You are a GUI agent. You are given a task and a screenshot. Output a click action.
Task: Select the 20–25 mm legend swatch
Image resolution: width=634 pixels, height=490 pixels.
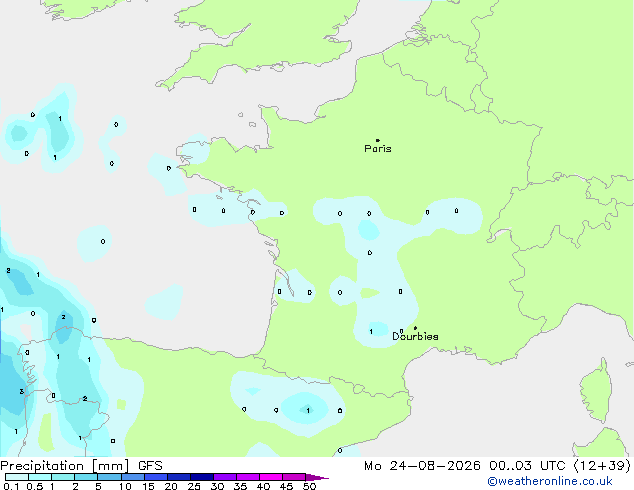coord(179,477)
